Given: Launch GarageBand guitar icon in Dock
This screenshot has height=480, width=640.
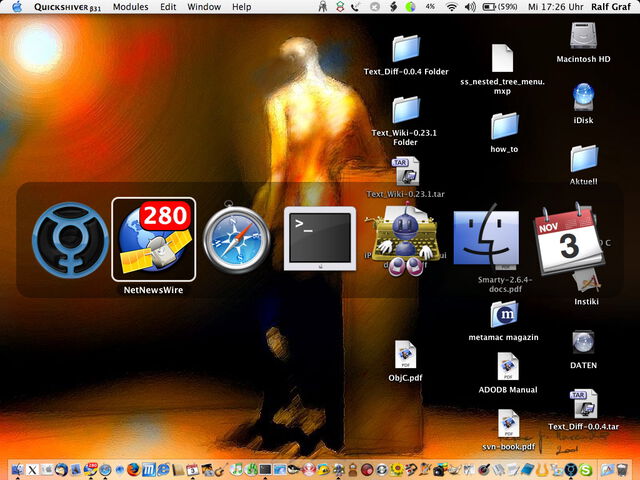Looking at the screenshot, I should click(221, 469).
